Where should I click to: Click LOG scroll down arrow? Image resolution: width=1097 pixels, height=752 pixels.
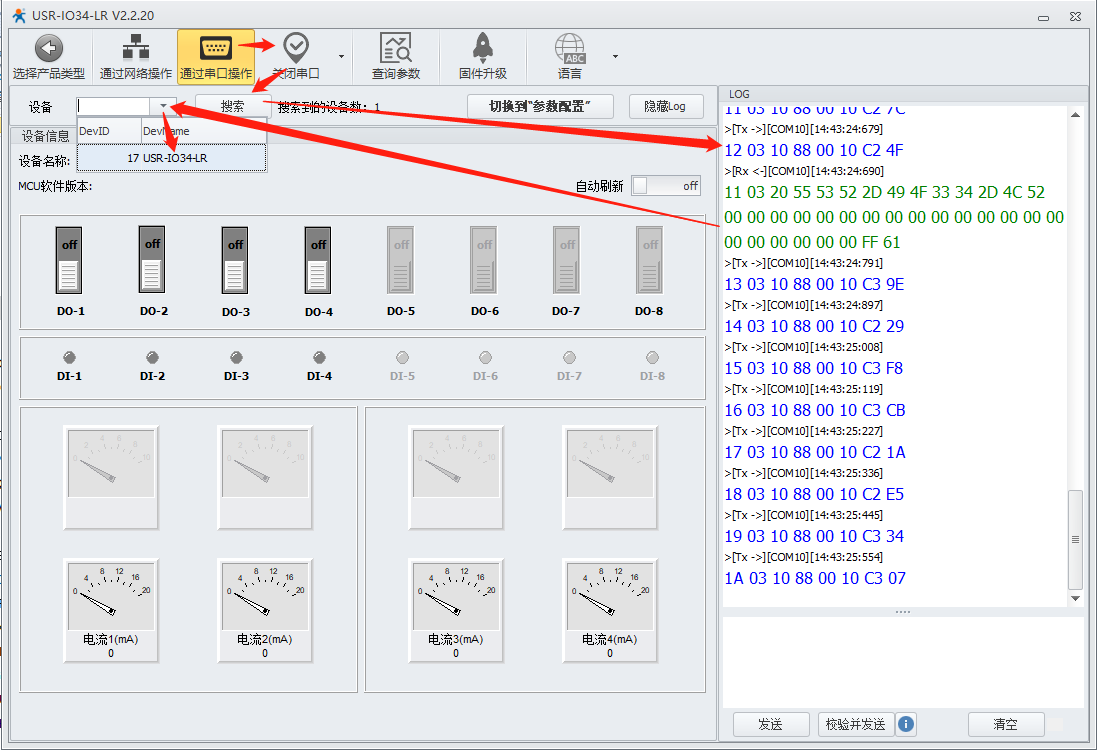[1075, 599]
